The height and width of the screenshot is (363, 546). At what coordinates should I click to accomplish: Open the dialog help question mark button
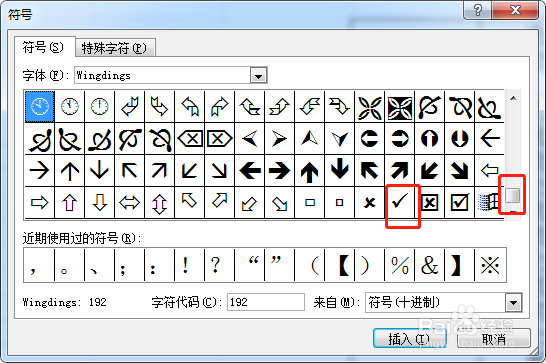(477, 10)
